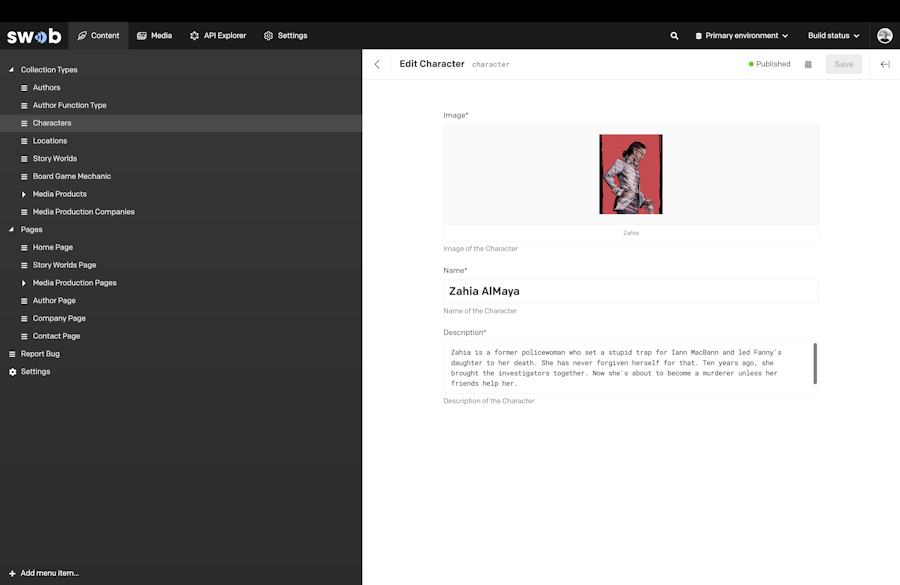900x585 pixels.
Task: Click the Name input field
Action: pyautogui.click(x=631, y=292)
